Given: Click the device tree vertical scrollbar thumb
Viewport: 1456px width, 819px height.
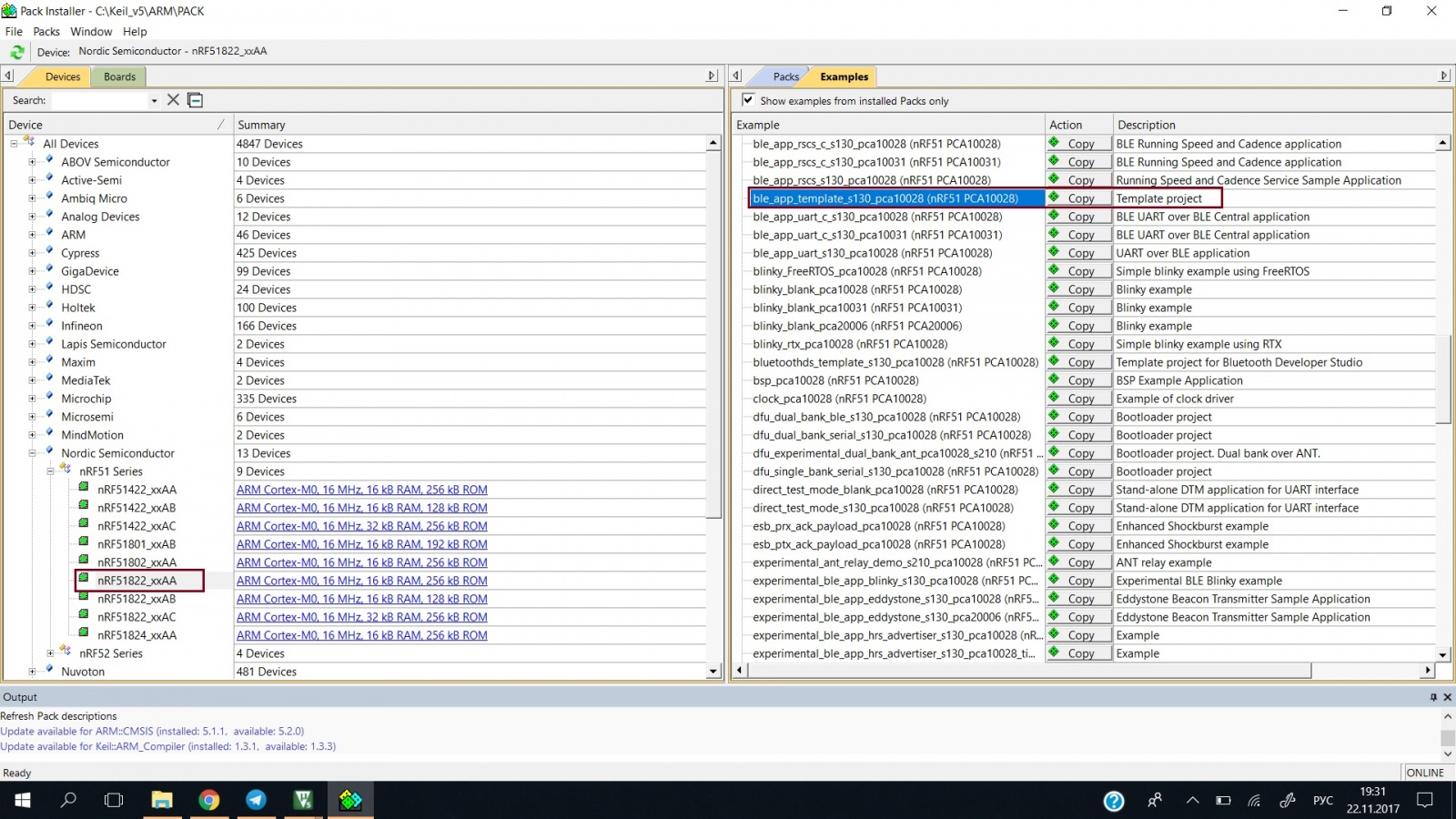Looking at the screenshot, I should pyautogui.click(x=713, y=335).
